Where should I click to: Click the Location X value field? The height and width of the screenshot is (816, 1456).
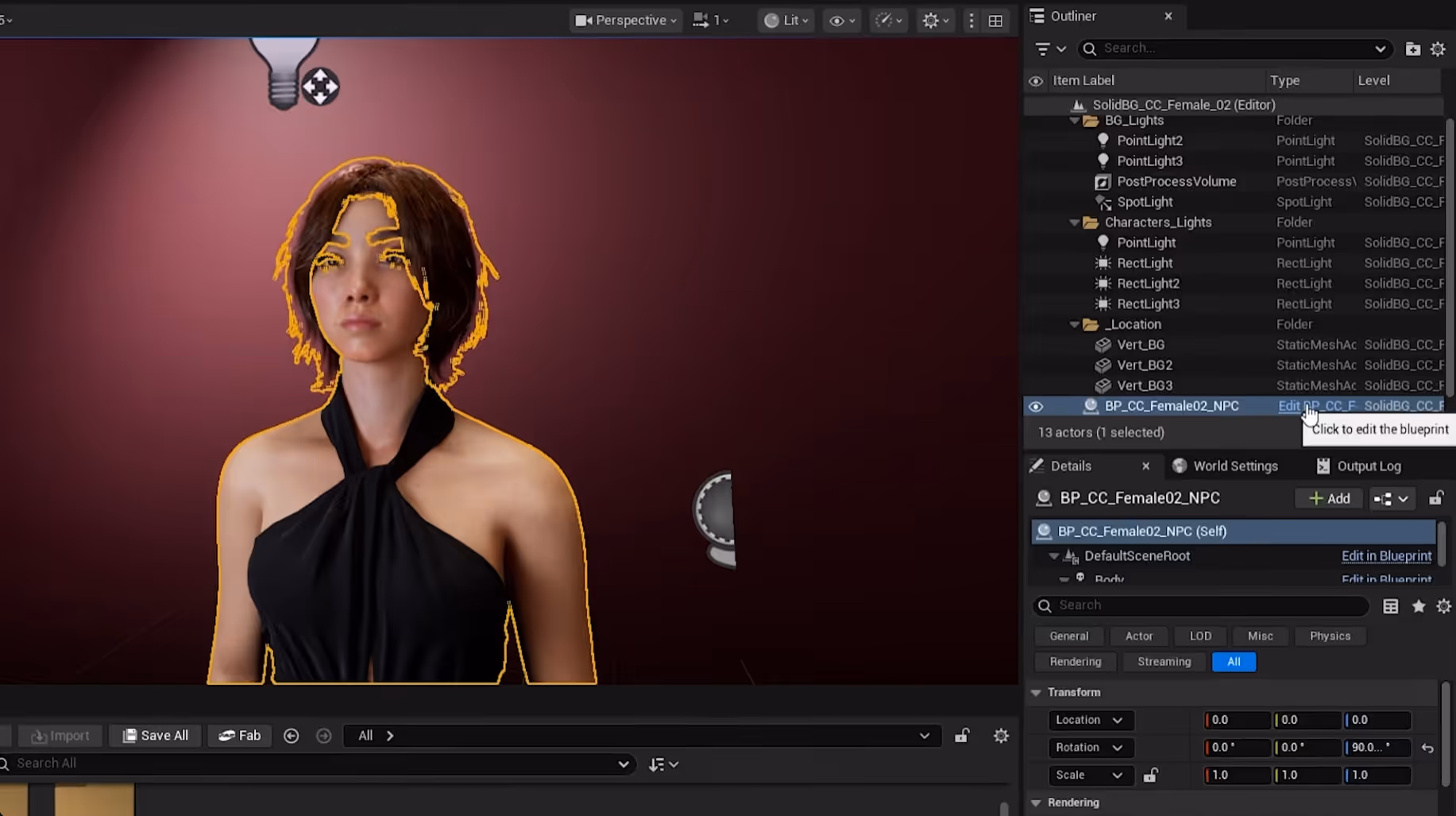[x=1236, y=720]
